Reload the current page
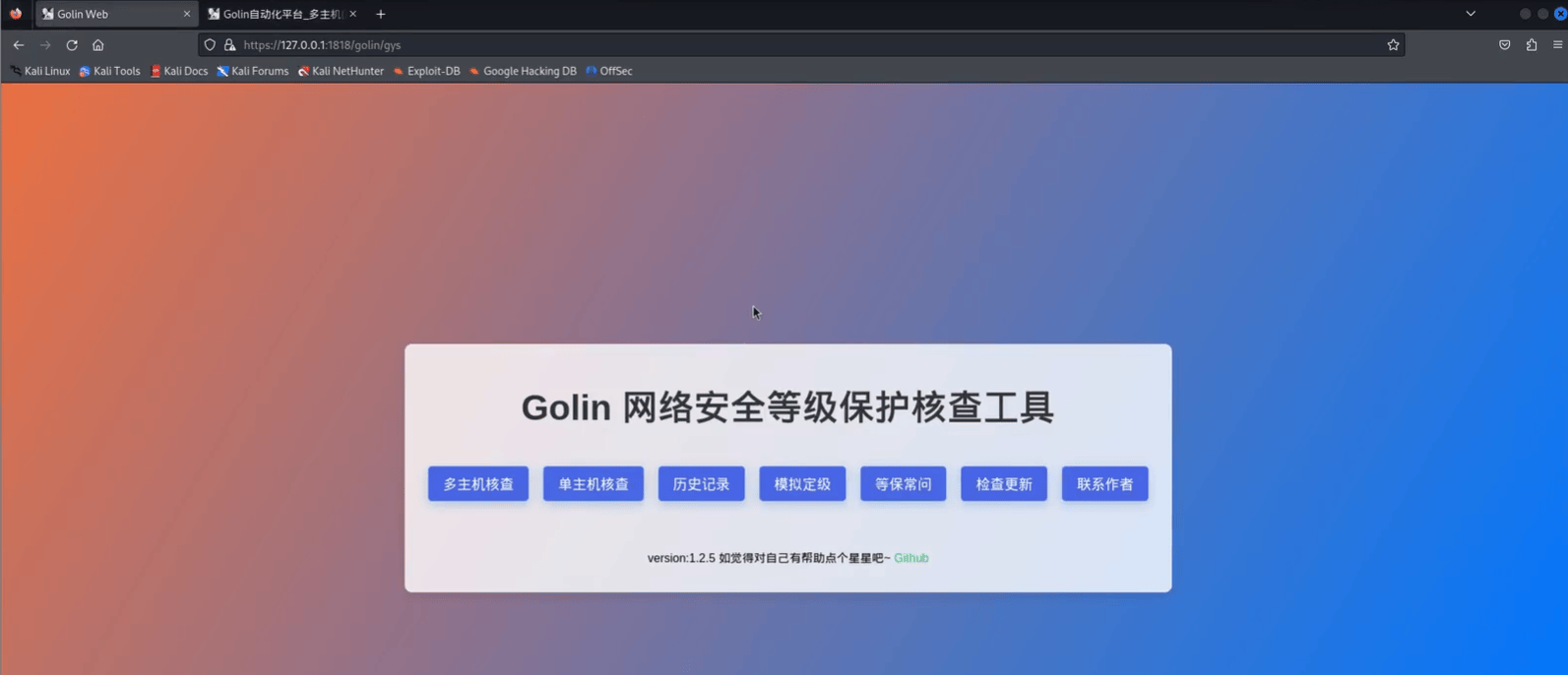Image resolution: width=1568 pixels, height=675 pixels. 72,45
